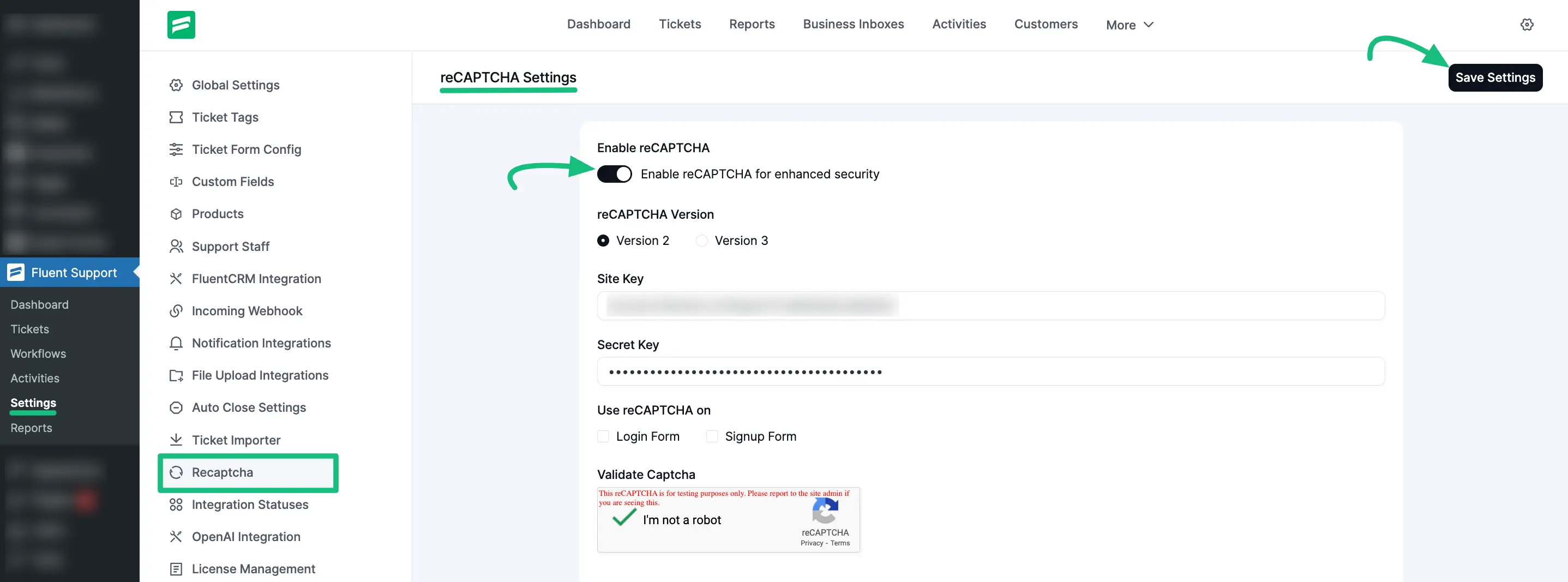Check the Login Form checkbox

coord(603,436)
